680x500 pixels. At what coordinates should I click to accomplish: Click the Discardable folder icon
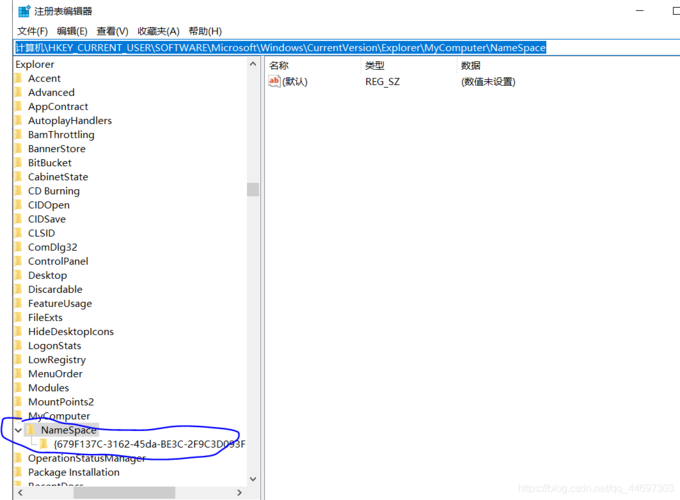[18, 289]
